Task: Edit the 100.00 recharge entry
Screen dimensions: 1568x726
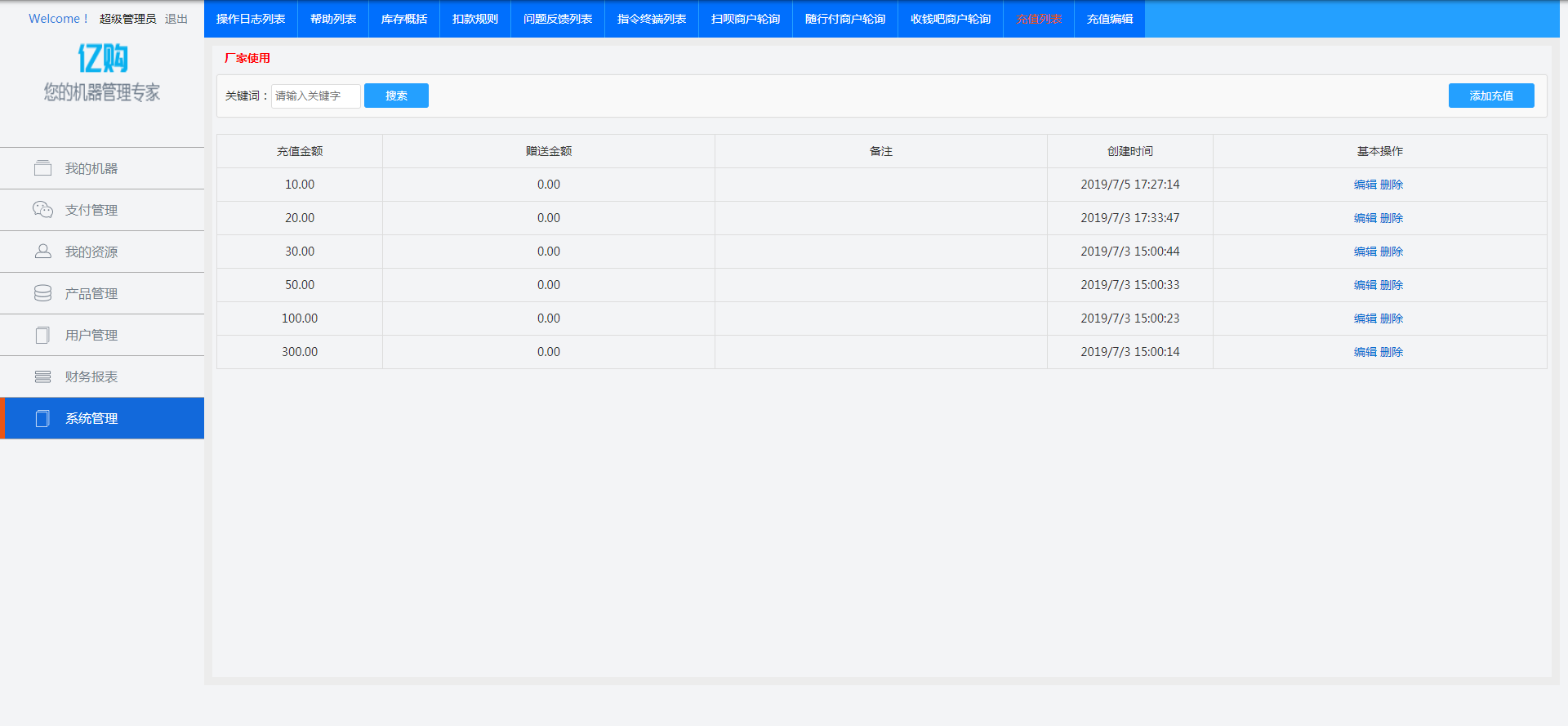Action: pos(1365,318)
